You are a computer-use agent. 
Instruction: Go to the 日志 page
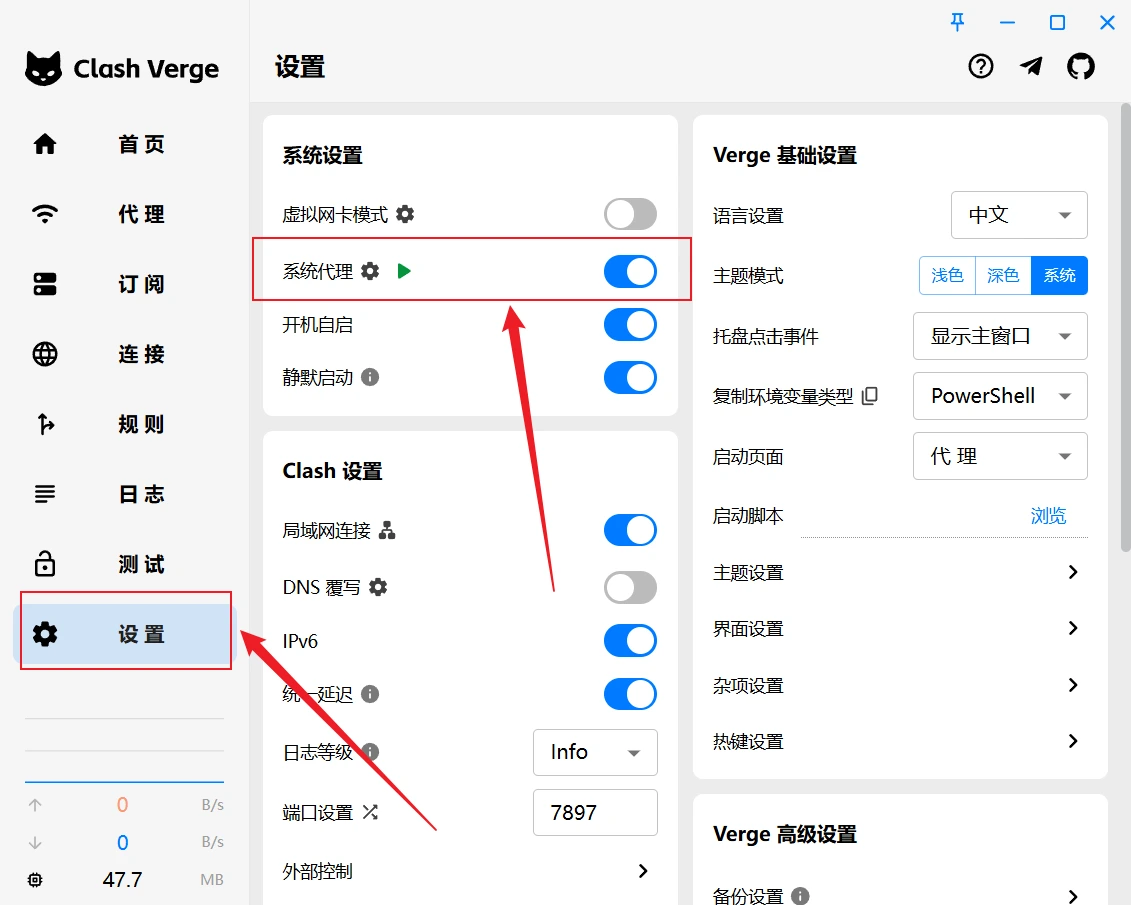coord(125,494)
